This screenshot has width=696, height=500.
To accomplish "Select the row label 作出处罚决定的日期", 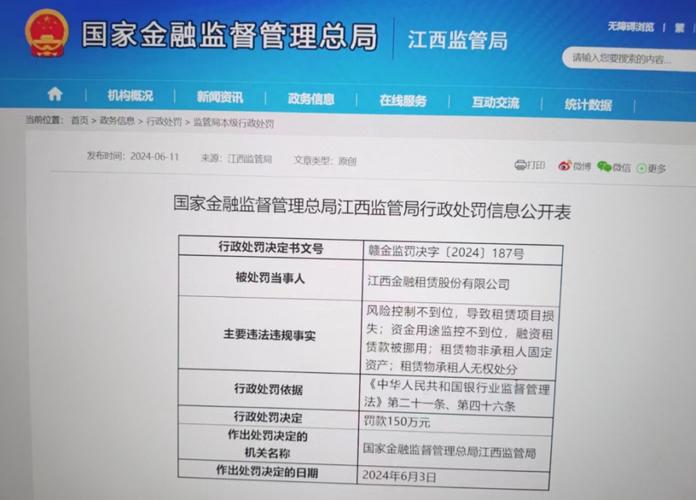I will [267, 472].
